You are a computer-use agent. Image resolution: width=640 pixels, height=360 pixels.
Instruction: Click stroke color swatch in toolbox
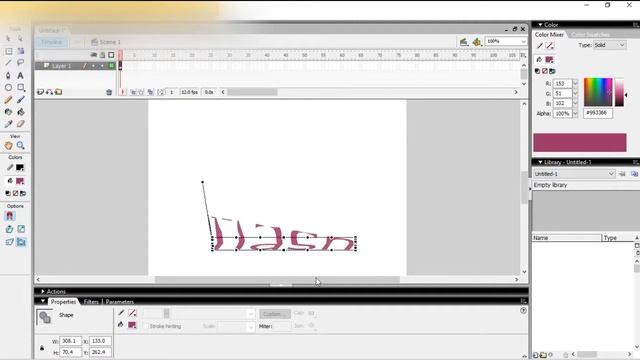tap(20, 167)
